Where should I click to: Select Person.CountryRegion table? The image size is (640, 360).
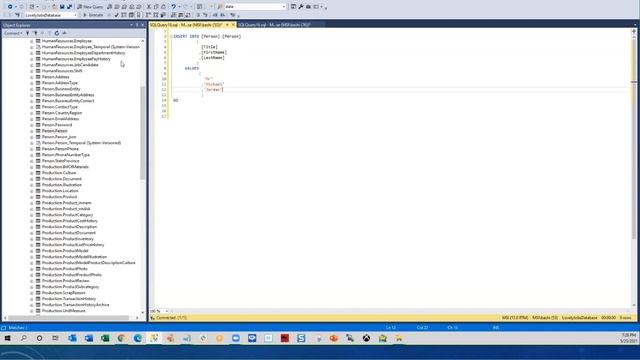click(62, 113)
